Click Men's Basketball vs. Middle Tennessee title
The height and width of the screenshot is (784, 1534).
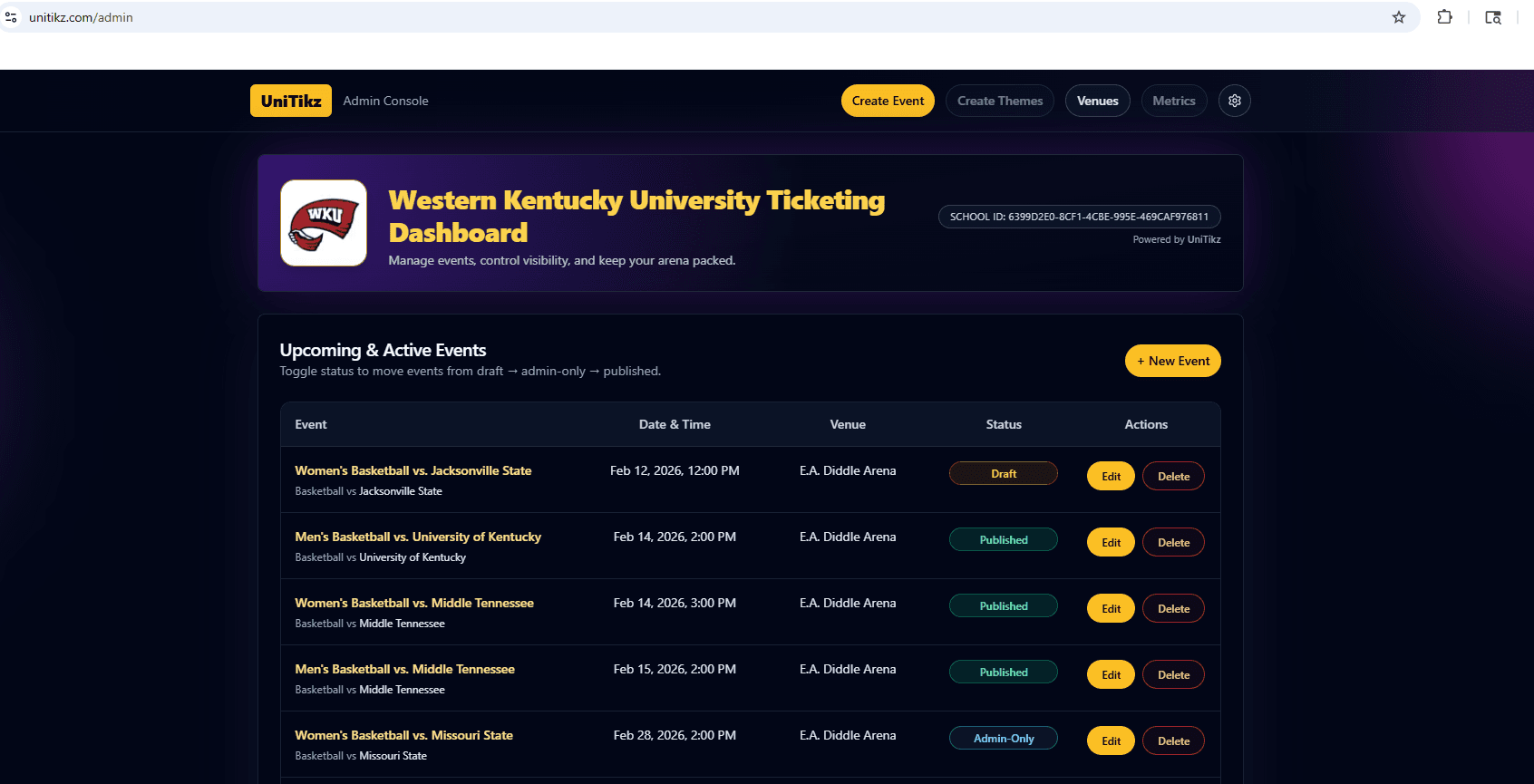[404, 669]
